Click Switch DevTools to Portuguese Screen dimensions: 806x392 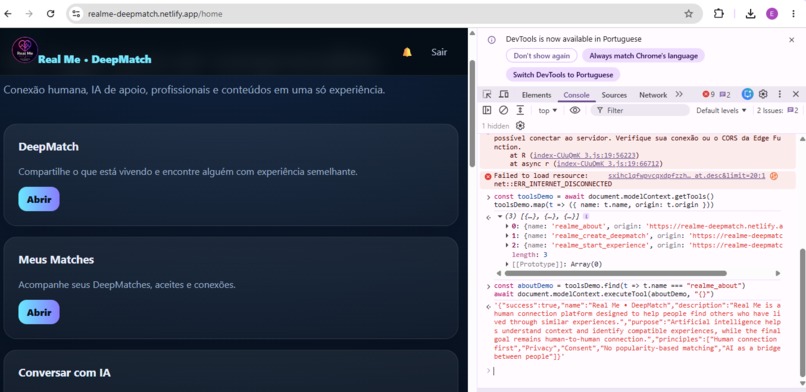[x=563, y=74]
